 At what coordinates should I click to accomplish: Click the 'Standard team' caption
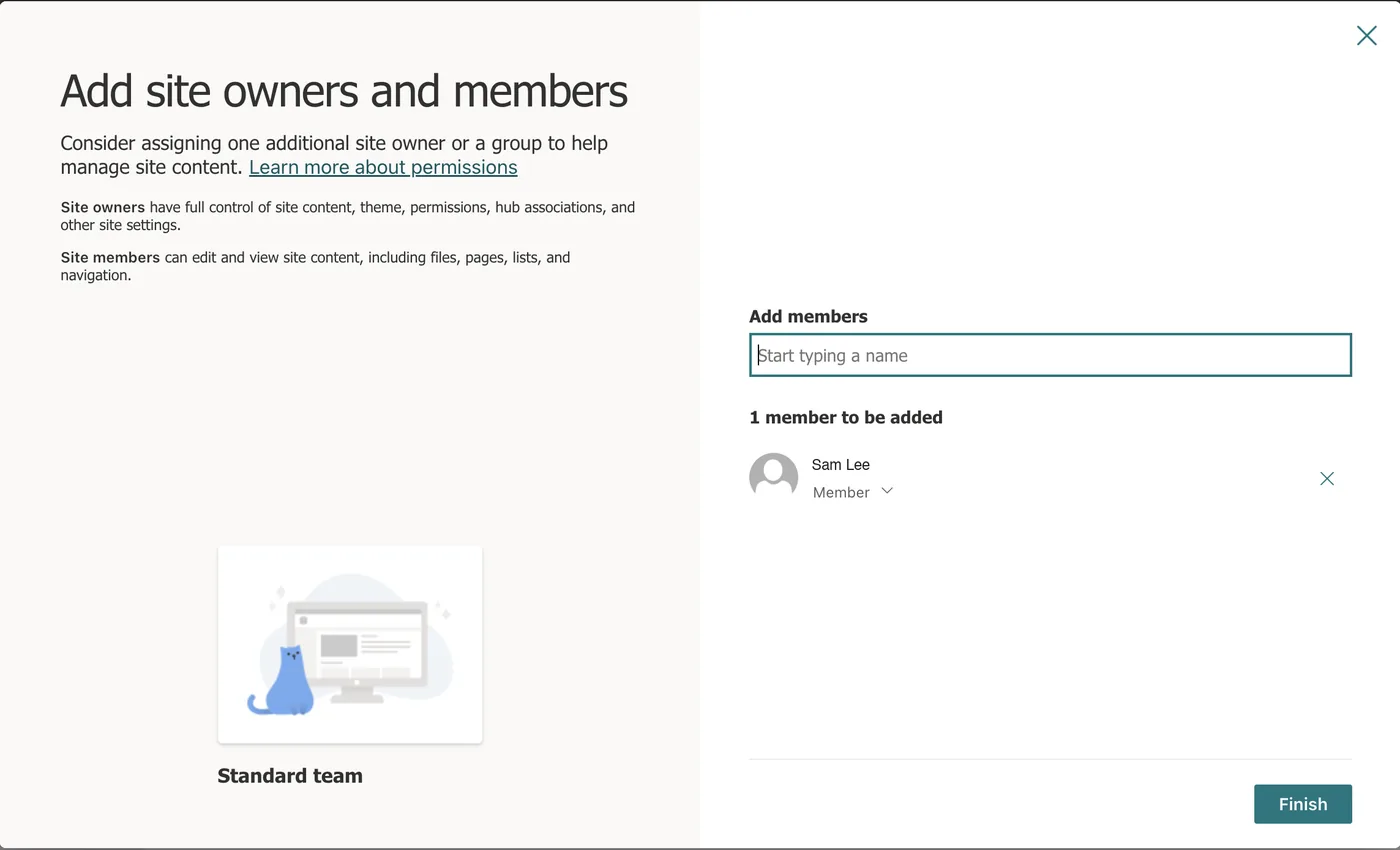click(290, 776)
